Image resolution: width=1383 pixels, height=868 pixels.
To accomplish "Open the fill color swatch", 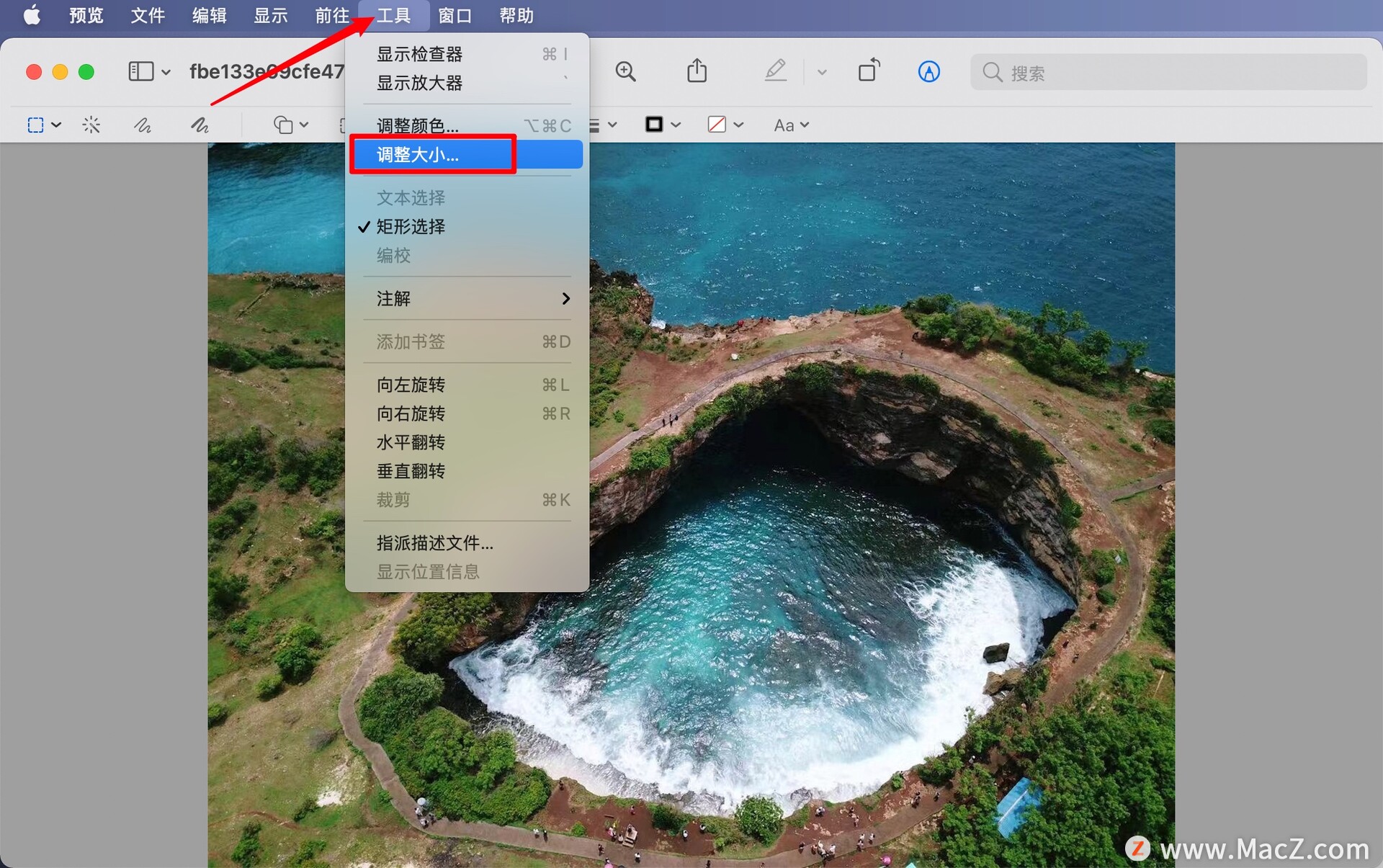I will pyautogui.click(x=717, y=125).
